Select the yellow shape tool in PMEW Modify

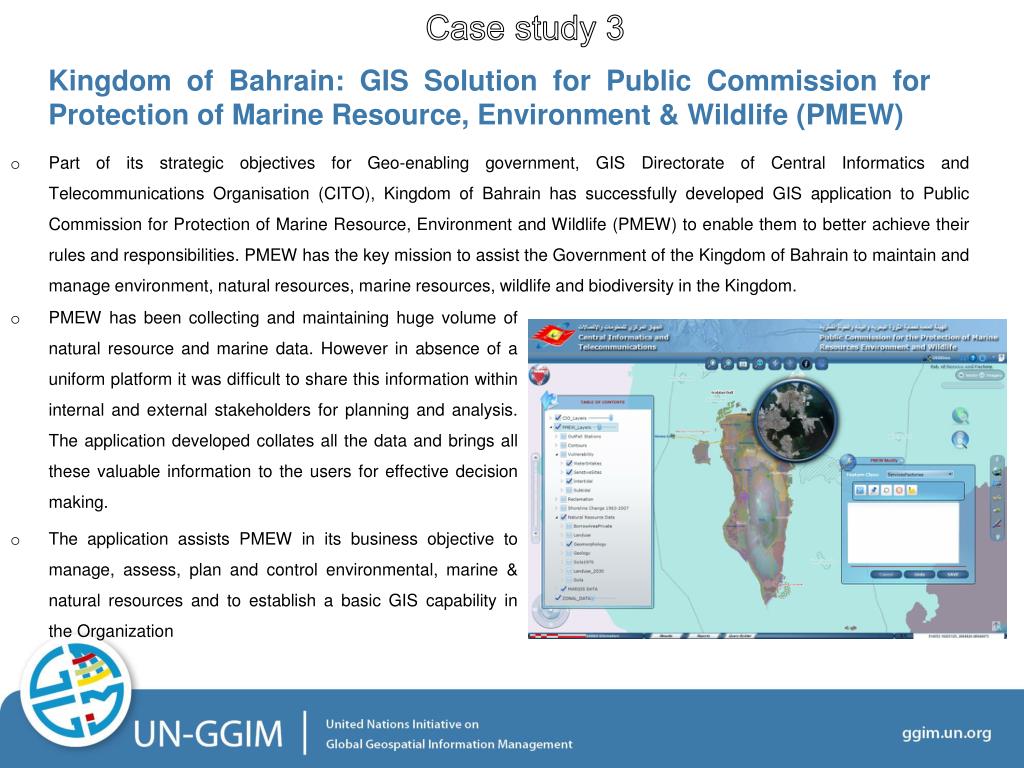point(912,490)
